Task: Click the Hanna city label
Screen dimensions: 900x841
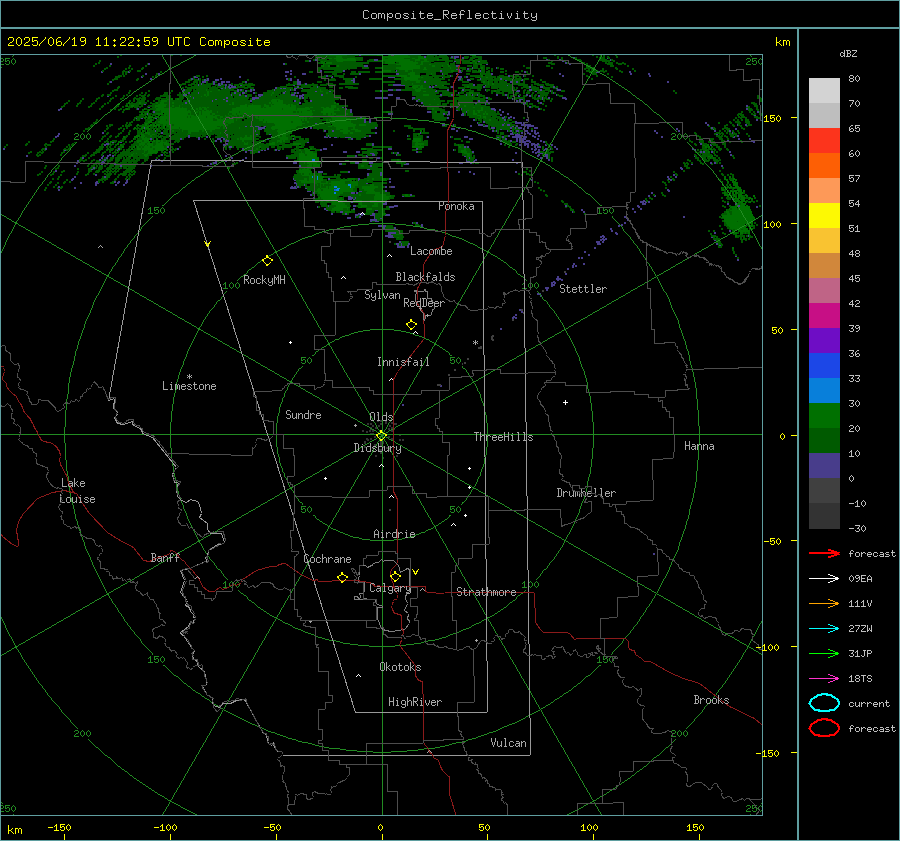Action: click(x=699, y=446)
